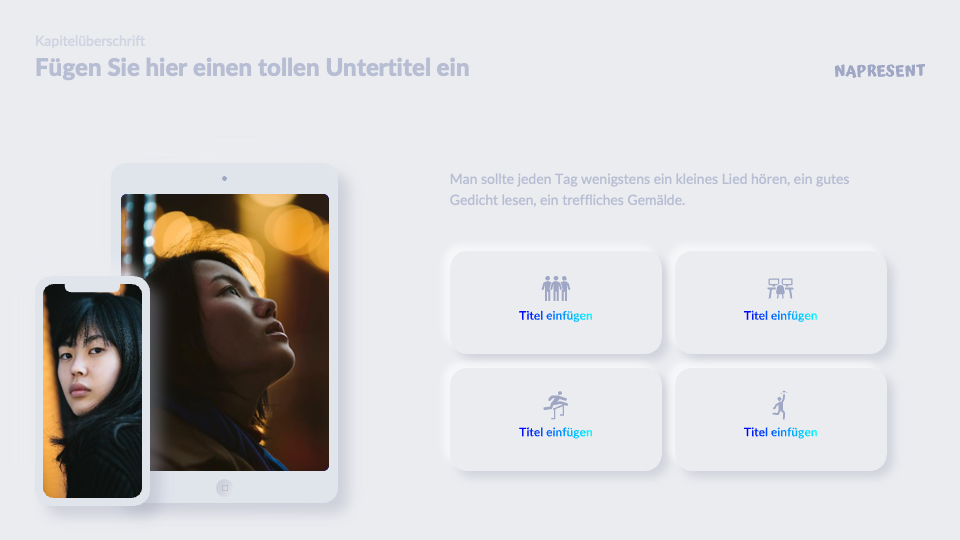Select 'Titel einfügen' under presenter icon
This screenshot has height=540, width=960.
[x=780, y=316]
